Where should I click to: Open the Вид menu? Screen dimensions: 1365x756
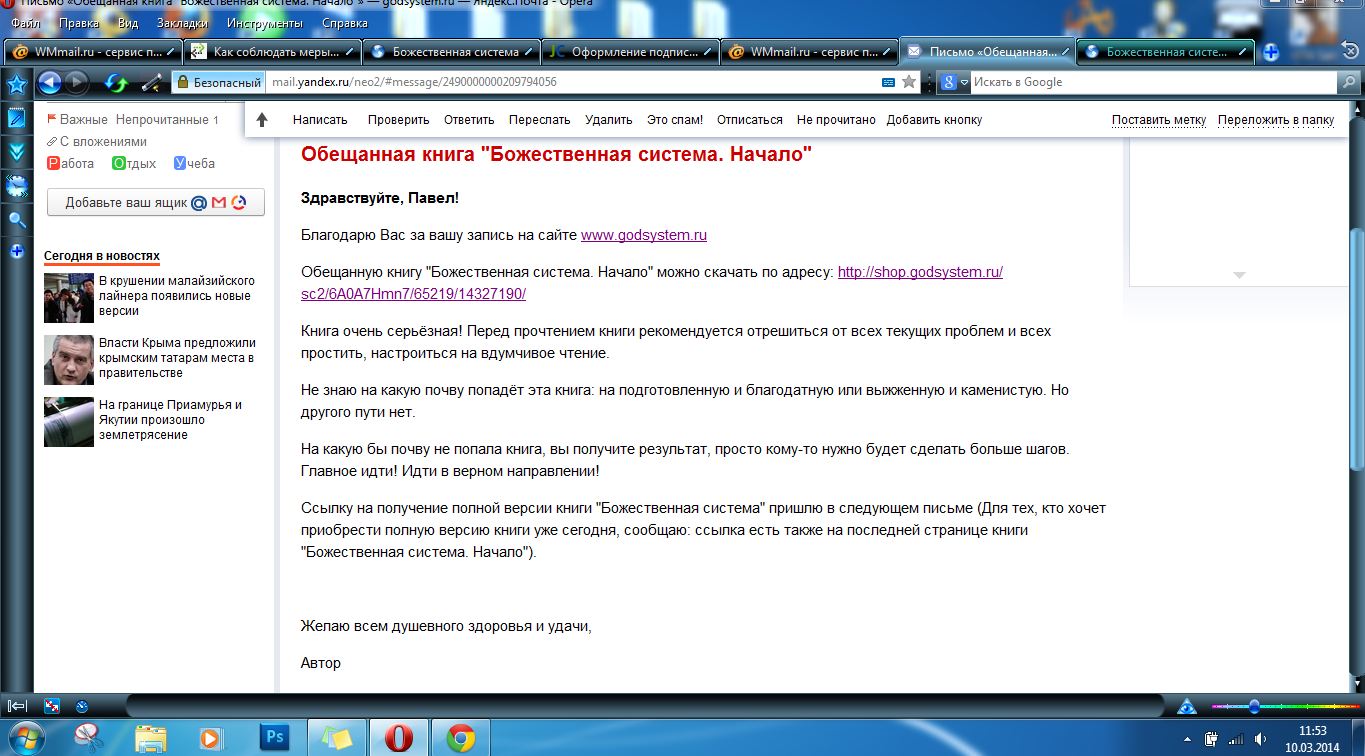pos(128,23)
